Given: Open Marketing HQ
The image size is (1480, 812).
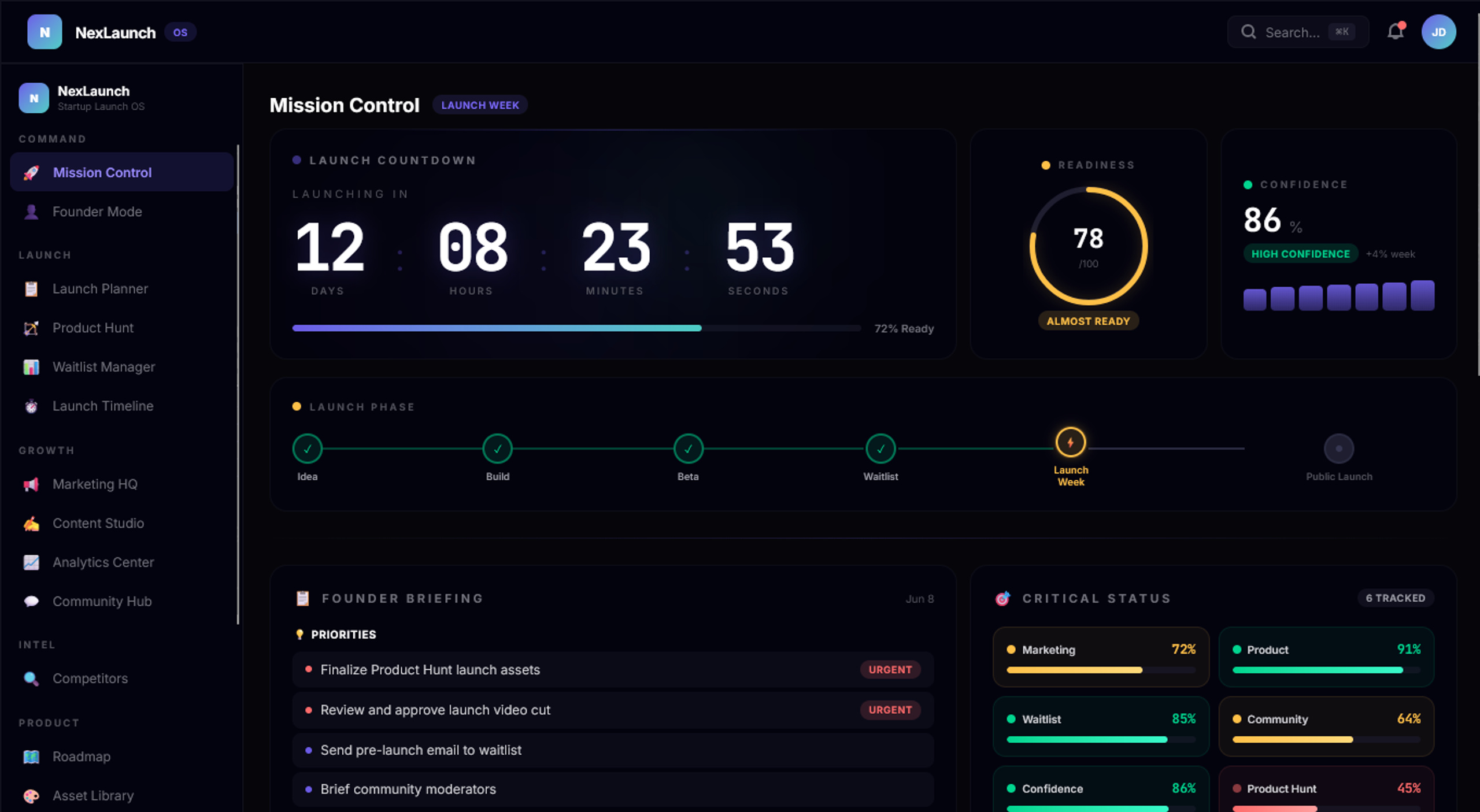Looking at the screenshot, I should 121,484.
